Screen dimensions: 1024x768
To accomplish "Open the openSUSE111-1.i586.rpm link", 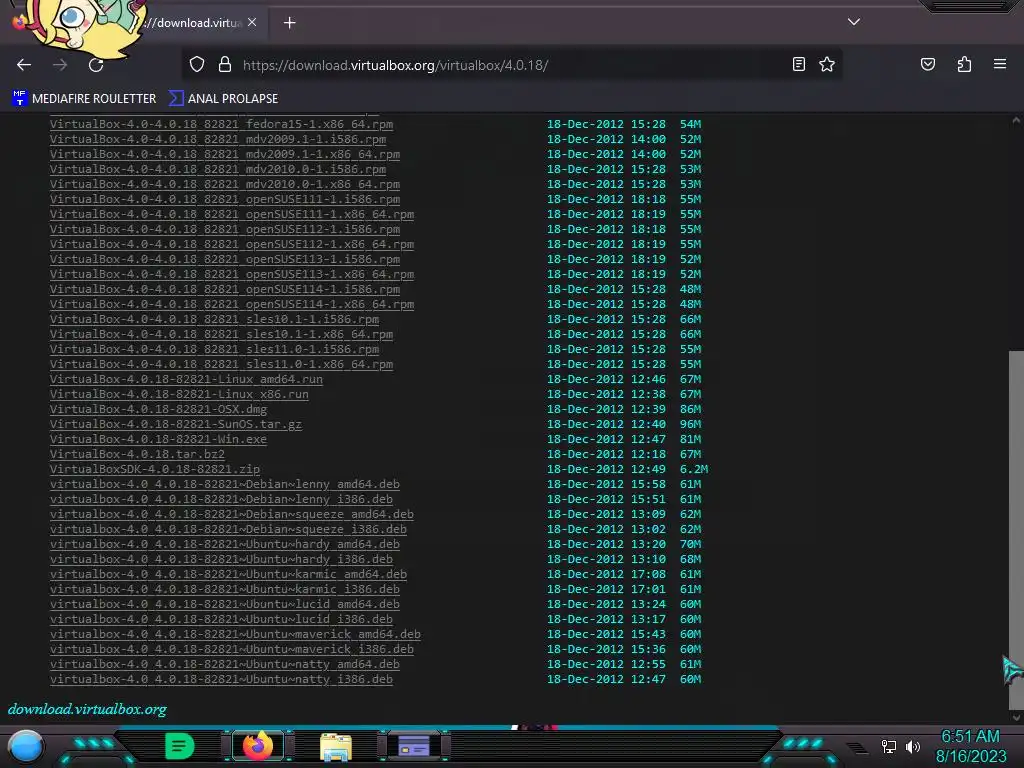I will [x=225, y=199].
